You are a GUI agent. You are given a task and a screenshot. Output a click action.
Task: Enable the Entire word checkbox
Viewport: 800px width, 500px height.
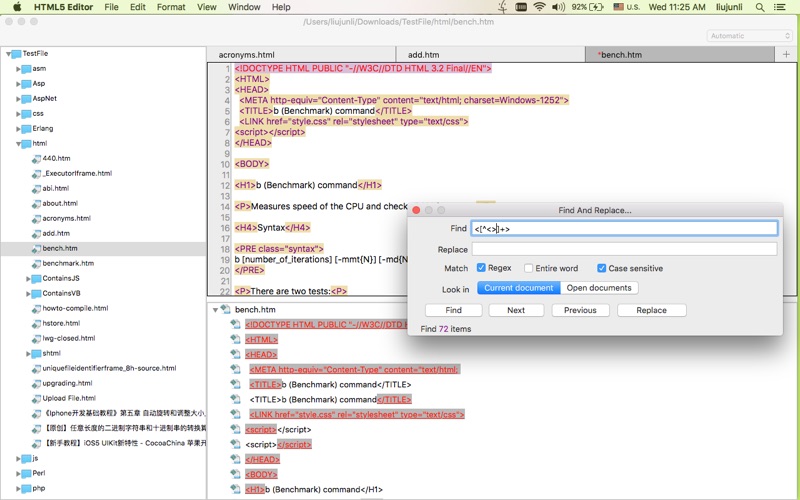(529, 268)
